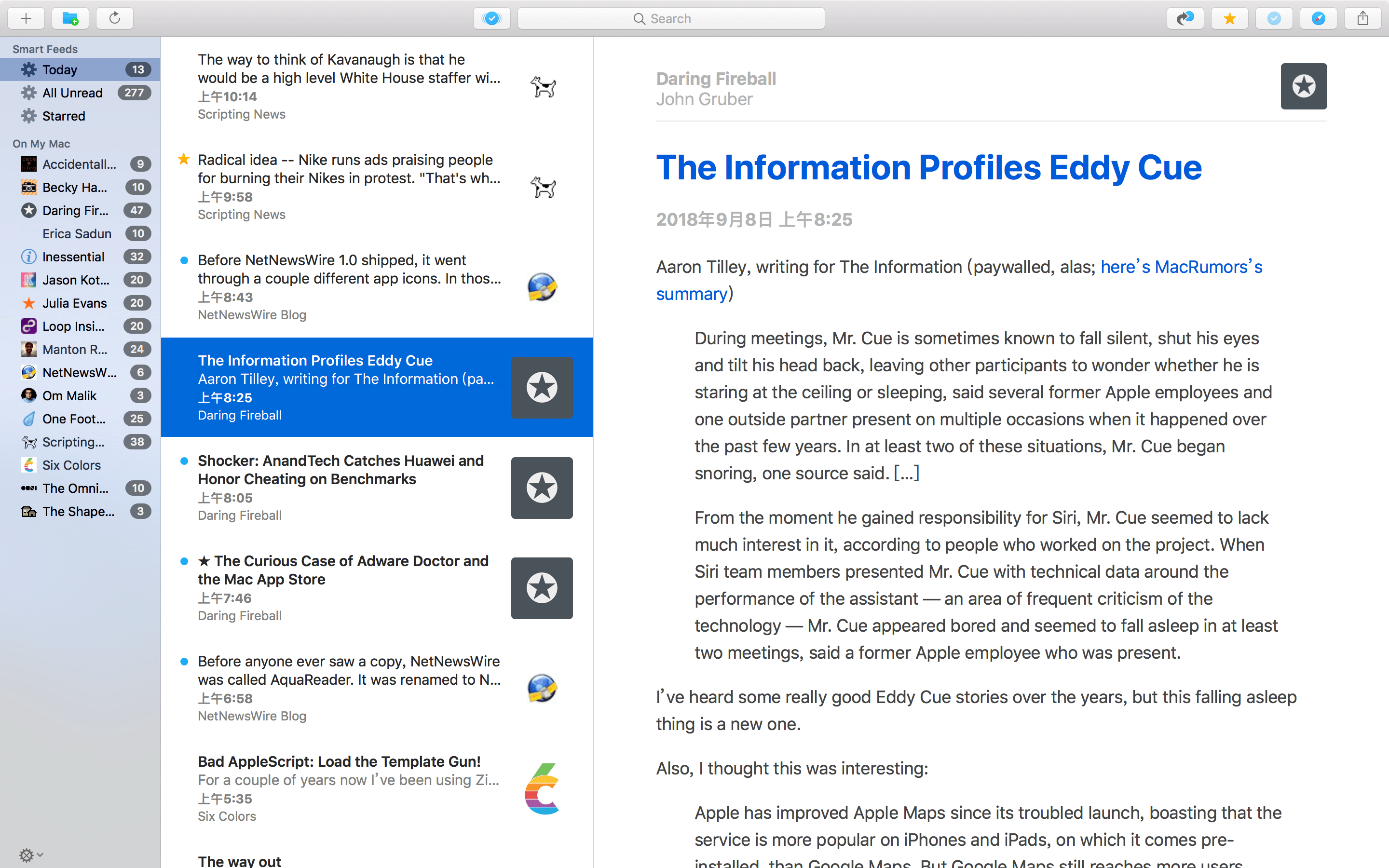Open the Inessential feed

tap(81, 257)
